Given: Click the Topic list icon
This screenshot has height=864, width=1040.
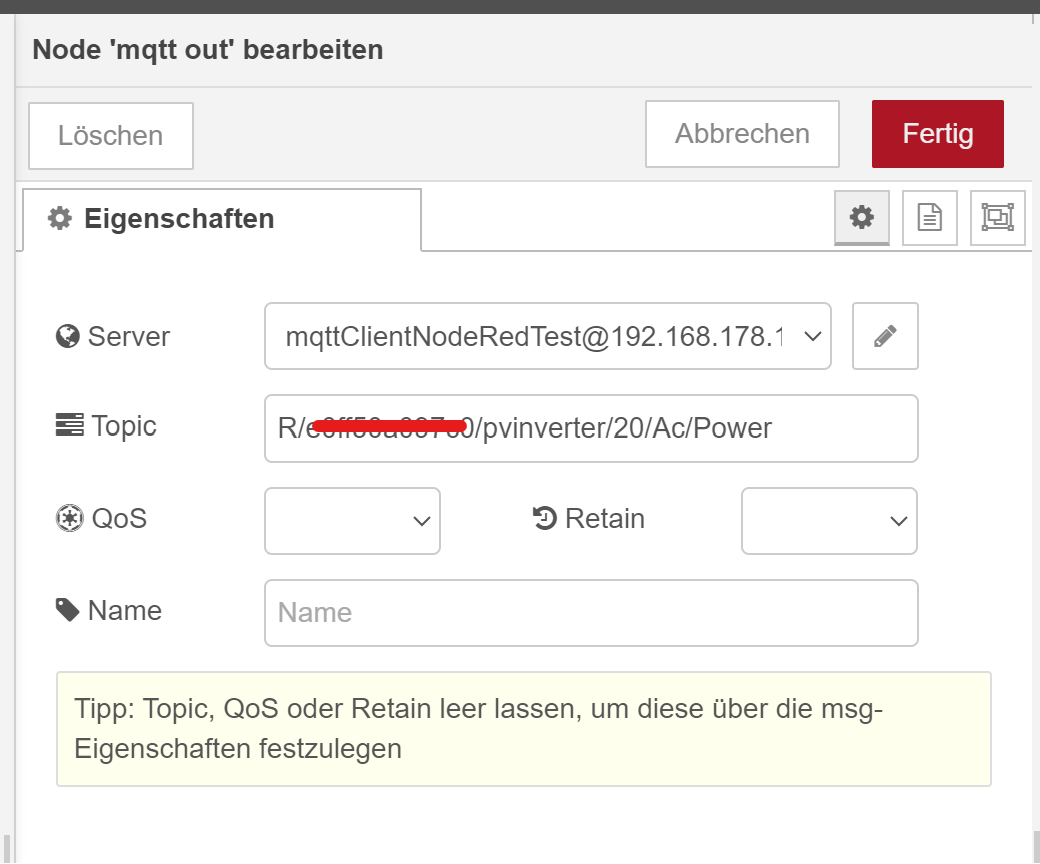Looking at the screenshot, I should tap(70, 425).
